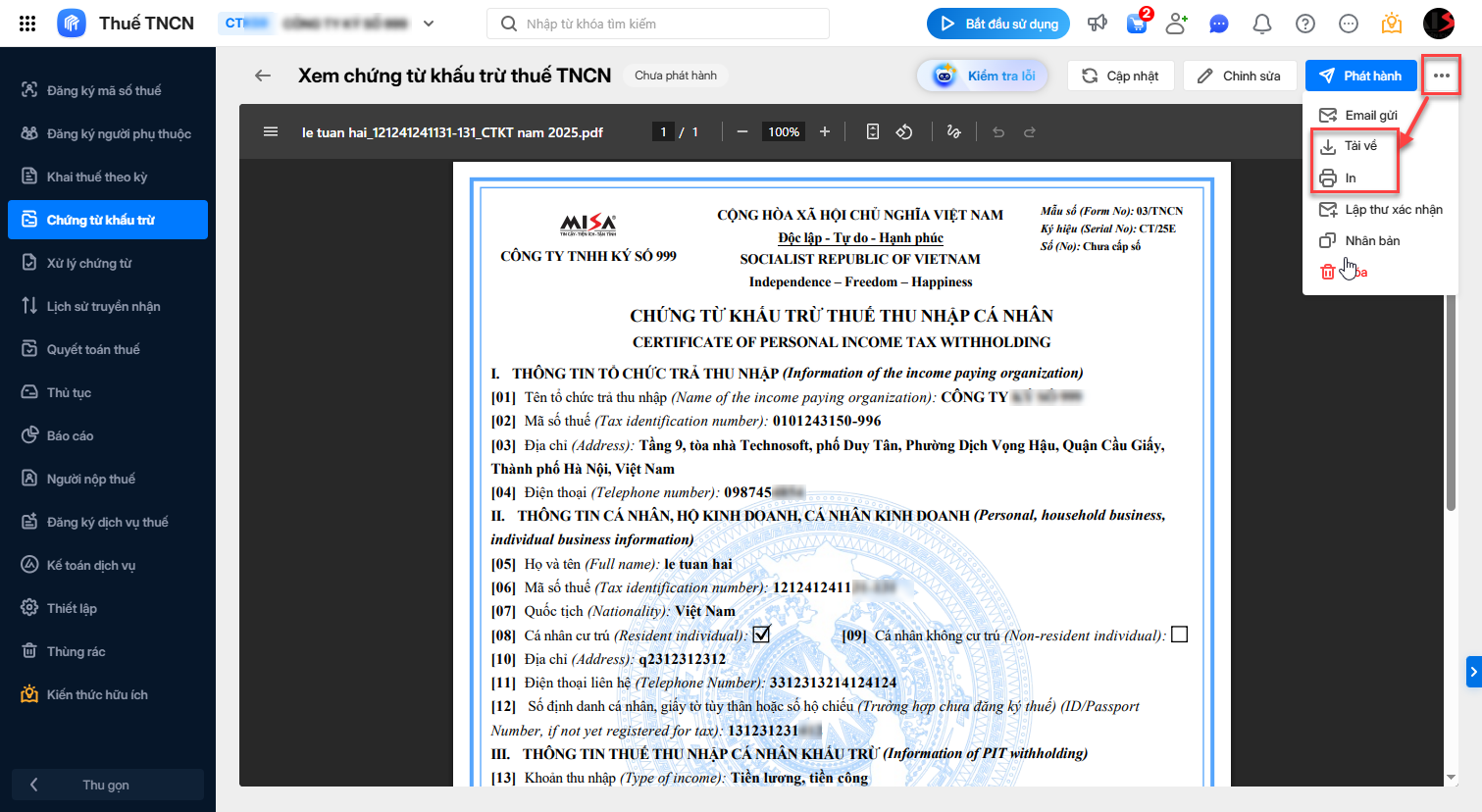Open the notifications bell

[1262, 24]
